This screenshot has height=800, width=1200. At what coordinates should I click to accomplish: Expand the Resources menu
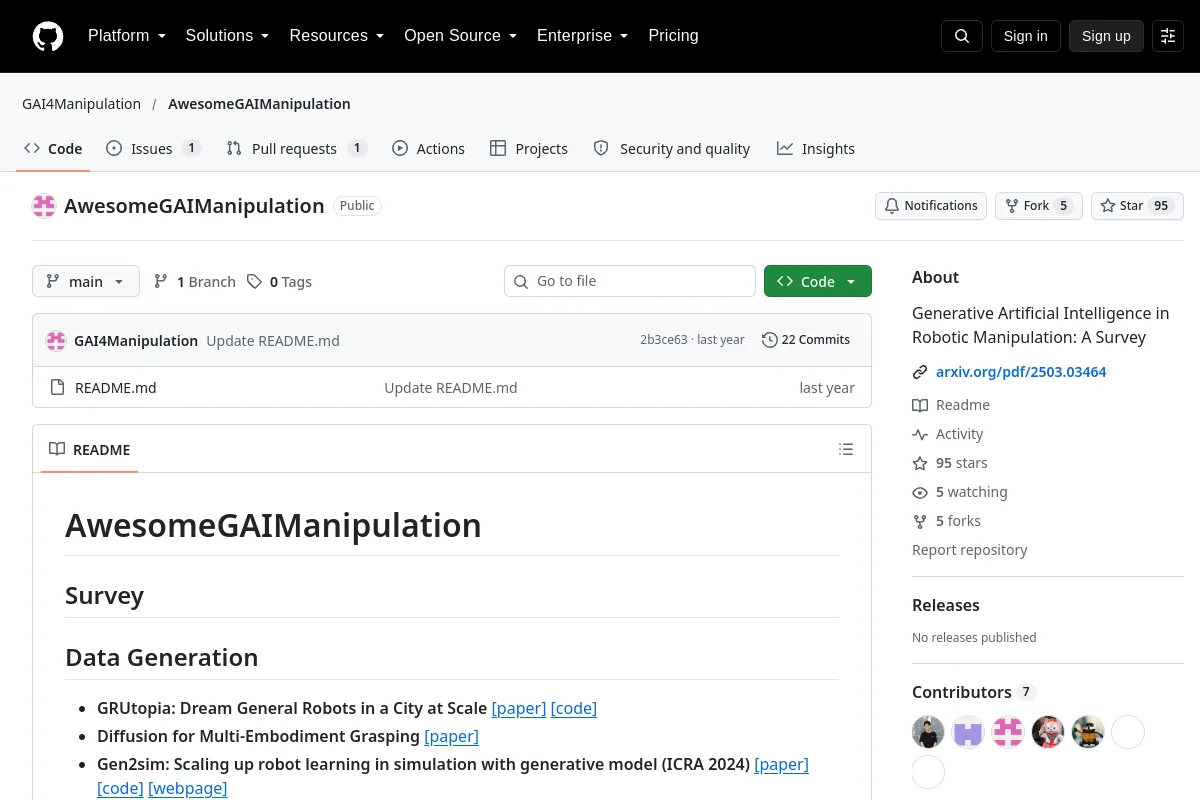(337, 36)
